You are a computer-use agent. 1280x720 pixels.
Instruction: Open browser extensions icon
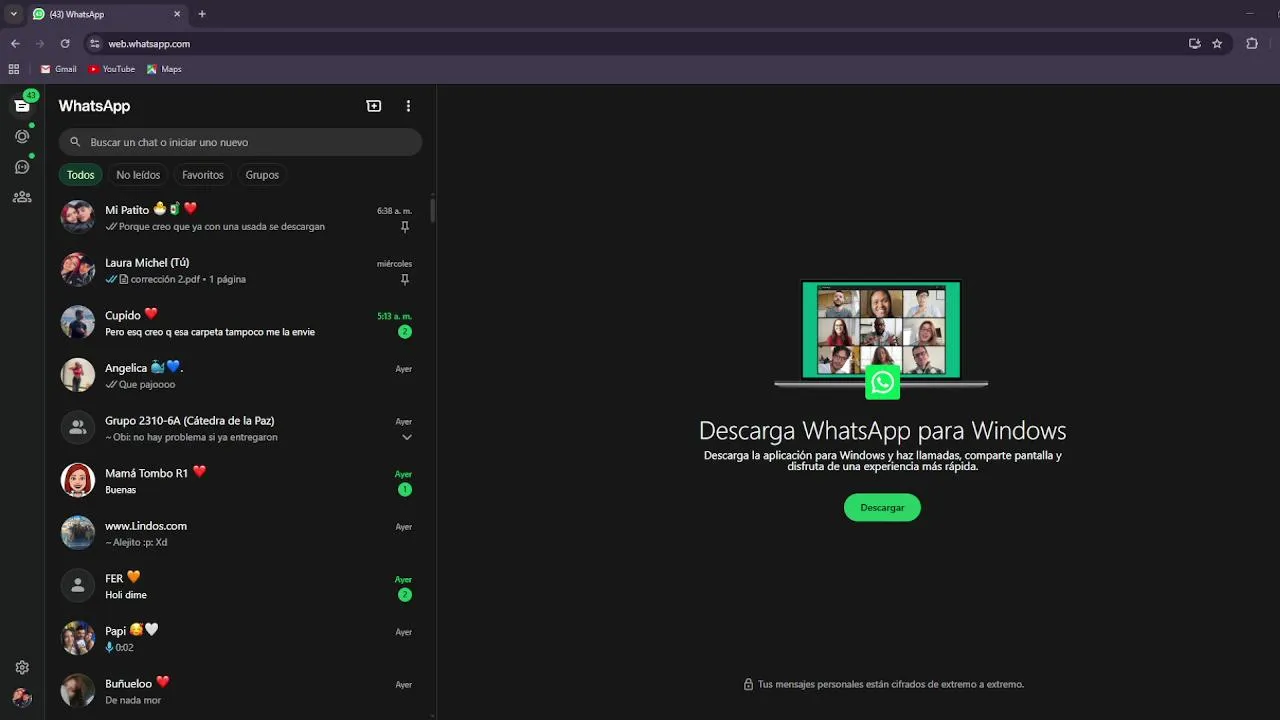click(1252, 44)
